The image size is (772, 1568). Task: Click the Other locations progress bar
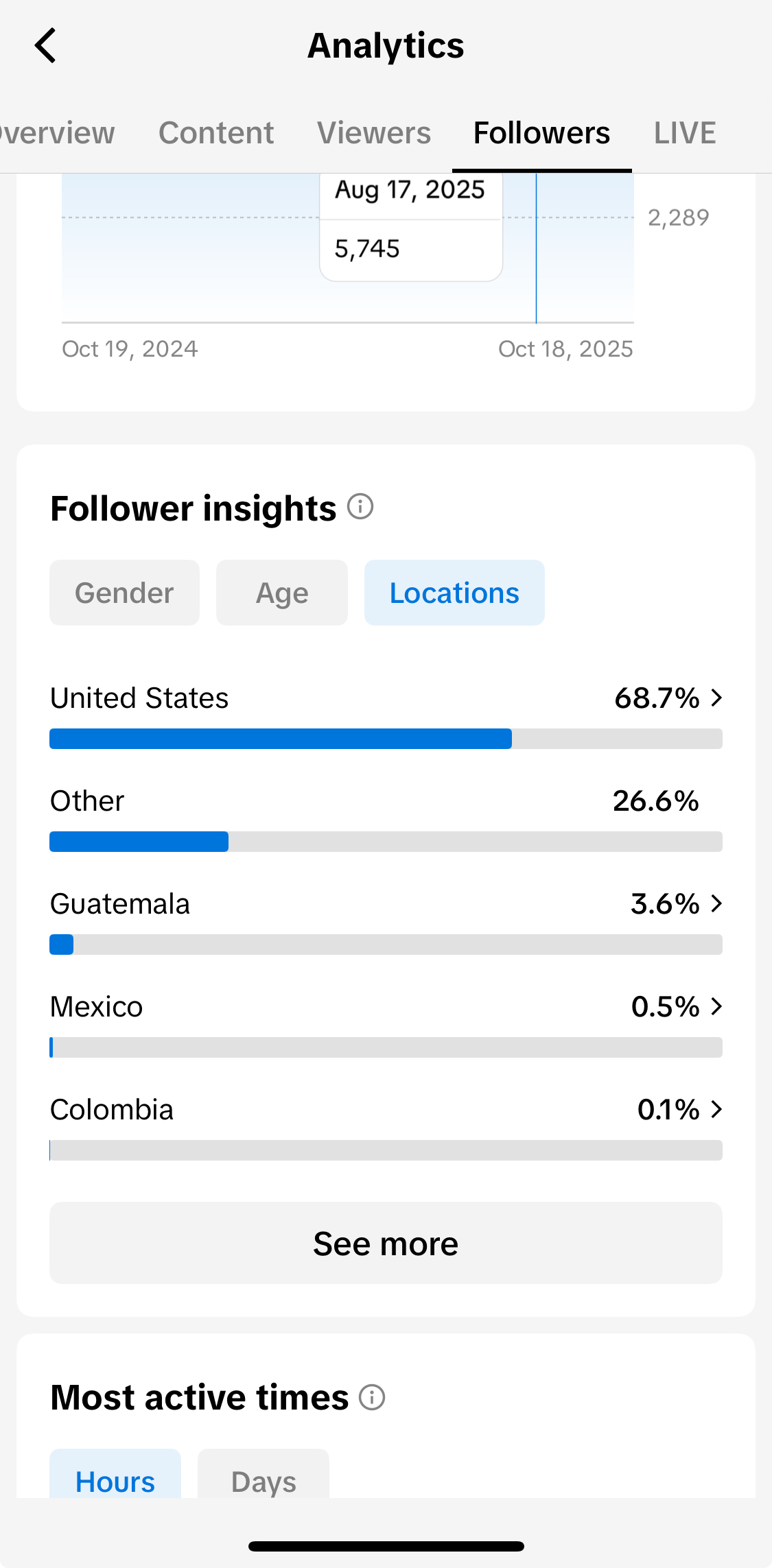[386, 842]
